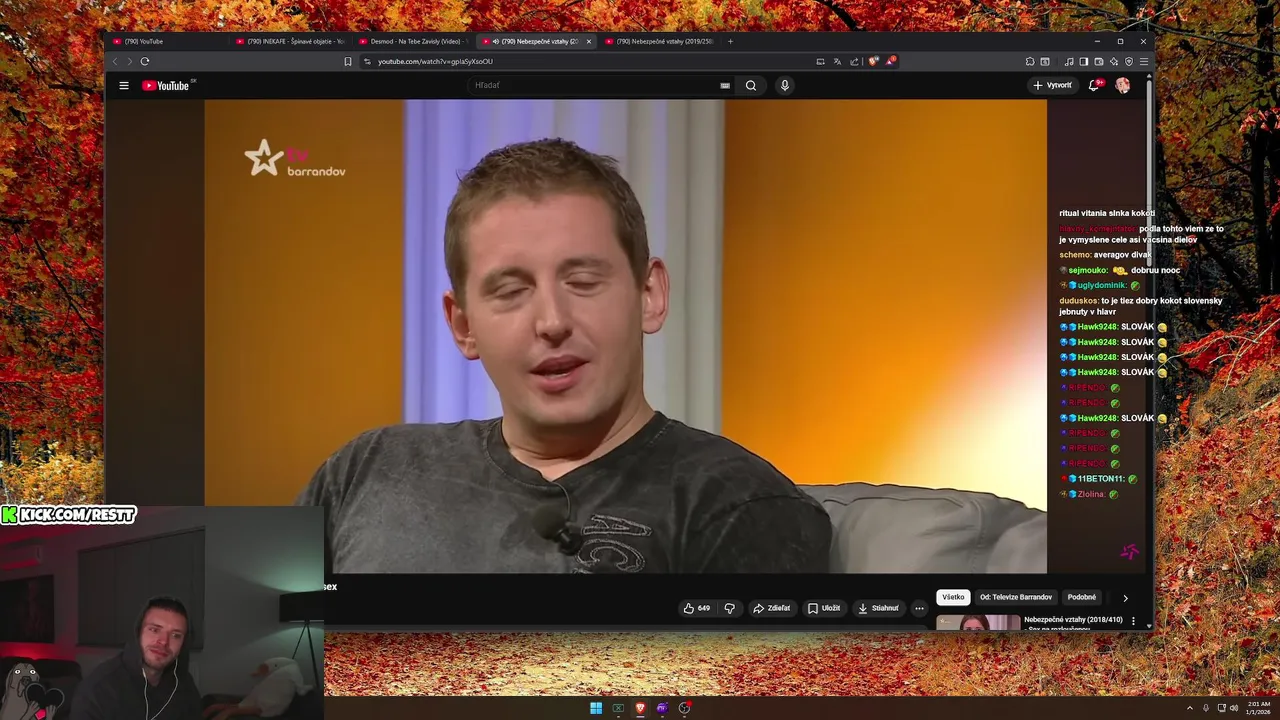Go to YouTube home via logo
The width and height of the screenshot is (1280, 720).
pyautogui.click(x=168, y=85)
